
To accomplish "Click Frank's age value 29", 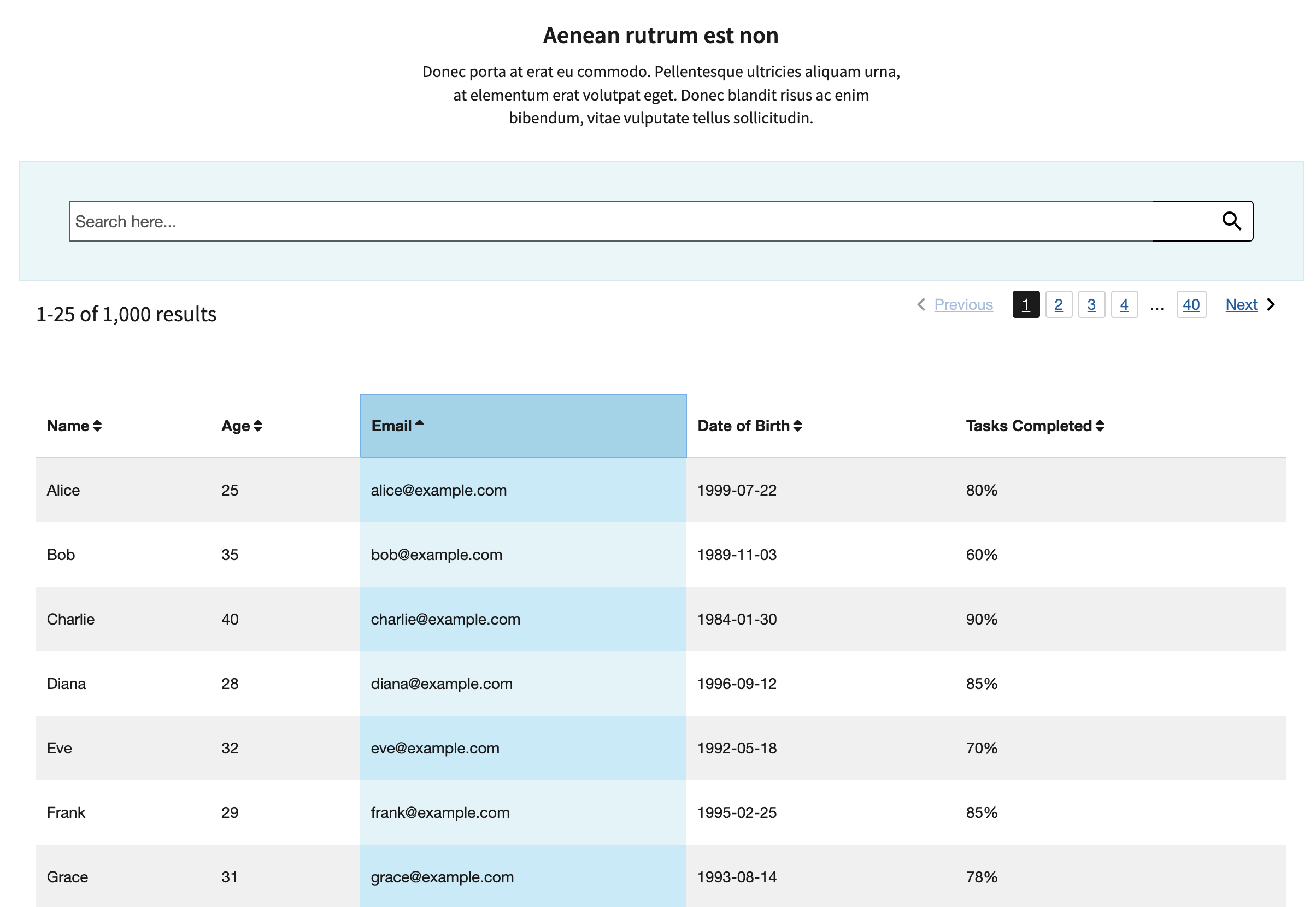I will [x=230, y=812].
